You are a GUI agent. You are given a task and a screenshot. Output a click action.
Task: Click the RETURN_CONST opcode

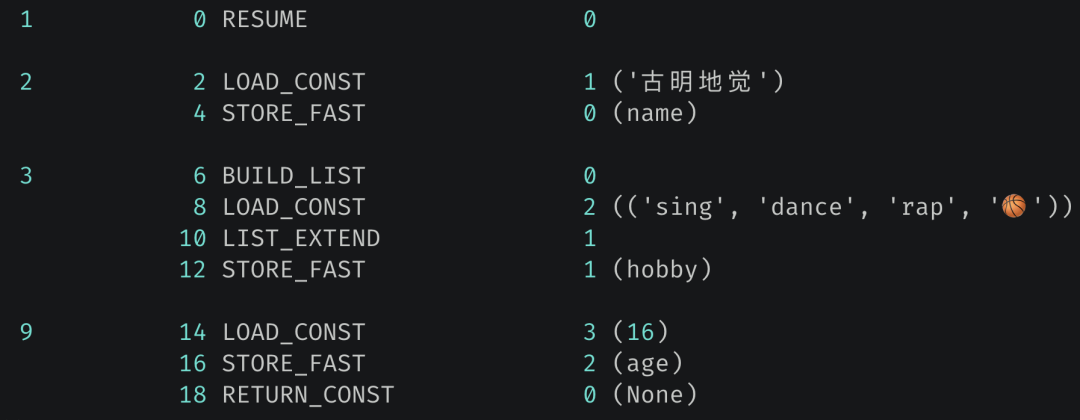coord(307,395)
